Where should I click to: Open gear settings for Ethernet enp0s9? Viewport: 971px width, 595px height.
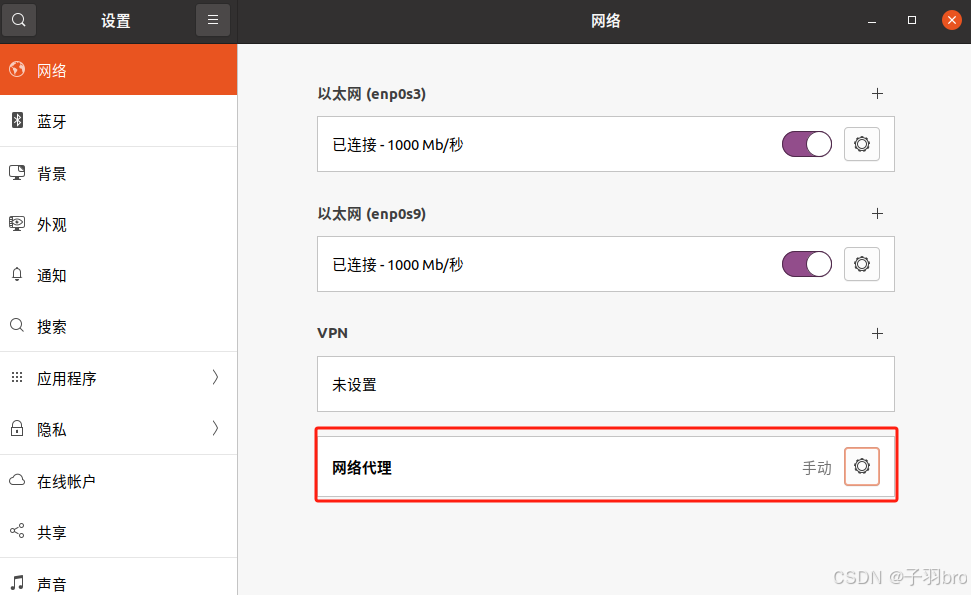click(861, 264)
